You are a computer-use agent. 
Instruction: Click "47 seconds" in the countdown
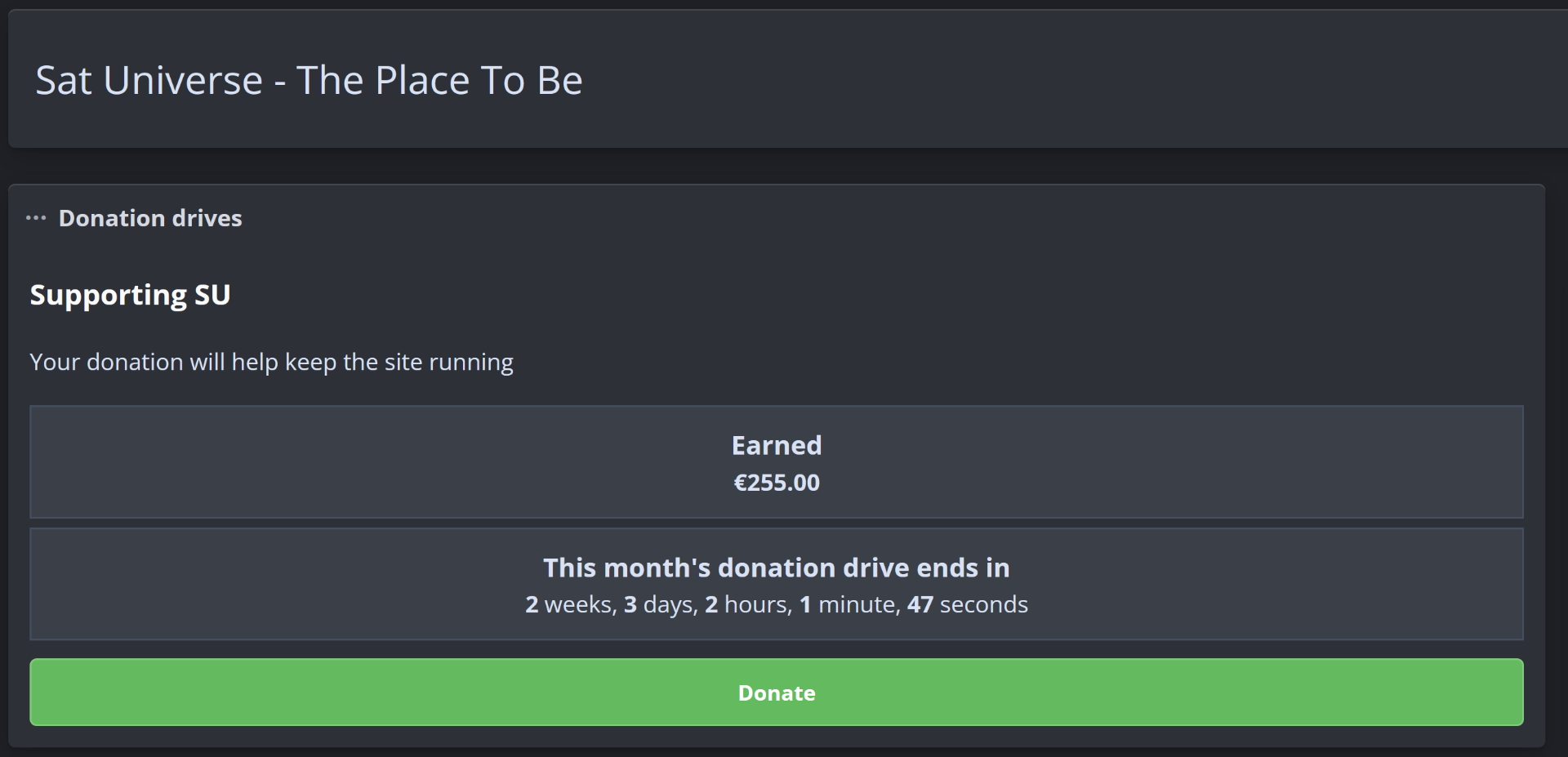(x=968, y=604)
